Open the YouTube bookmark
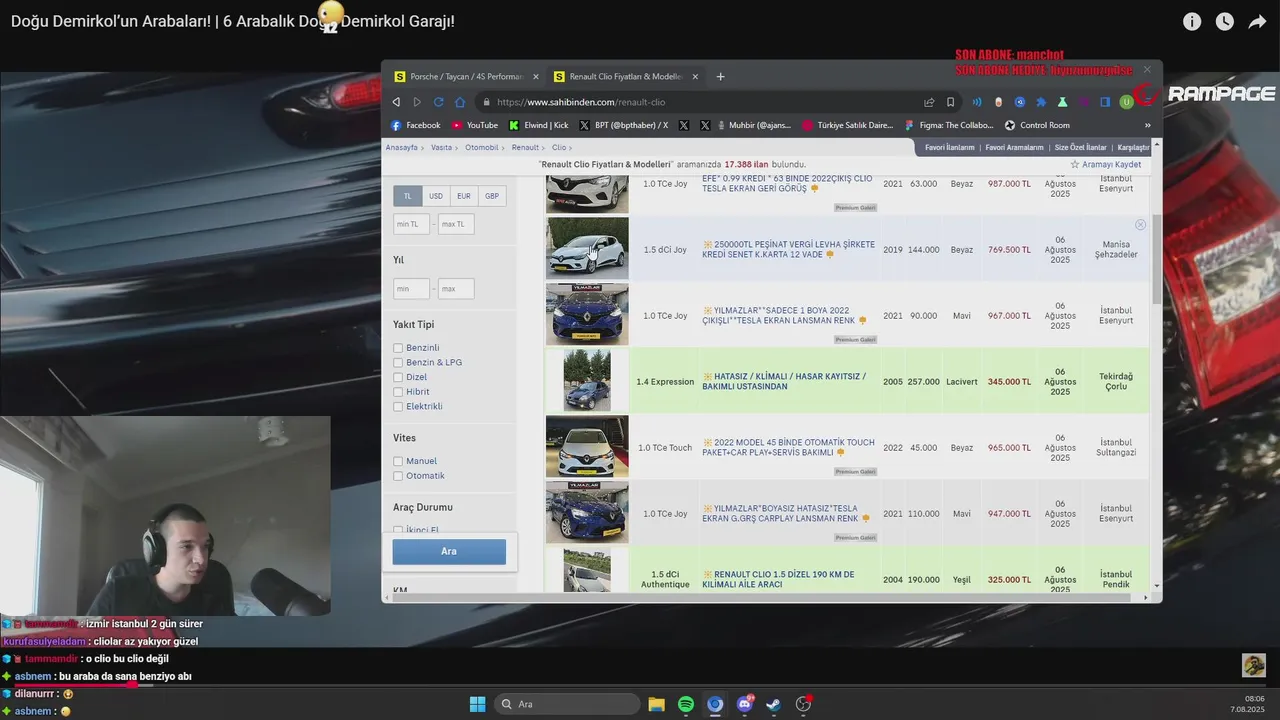This screenshot has height=720, width=1280. (x=475, y=125)
